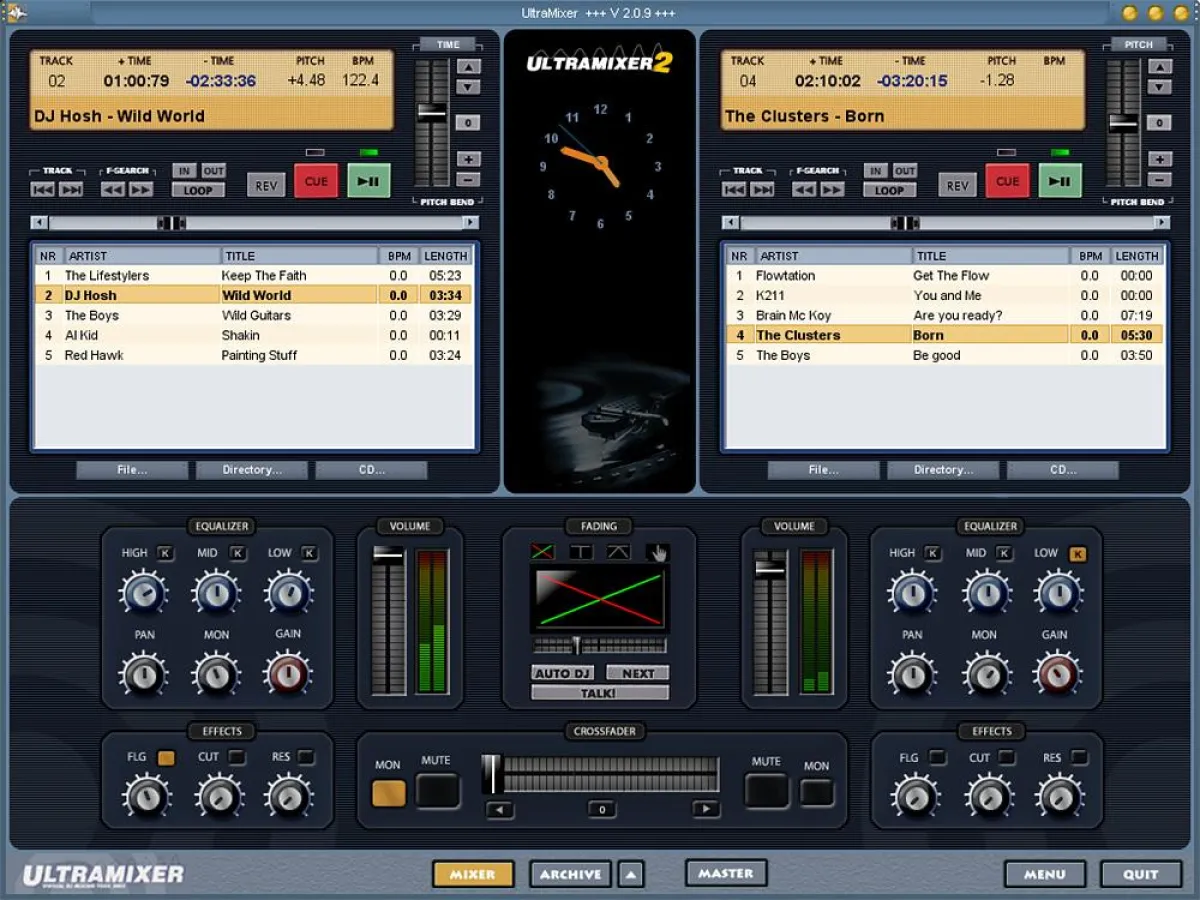Mute the right mixer channel
This screenshot has width=1200, height=900.
click(x=766, y=790)
